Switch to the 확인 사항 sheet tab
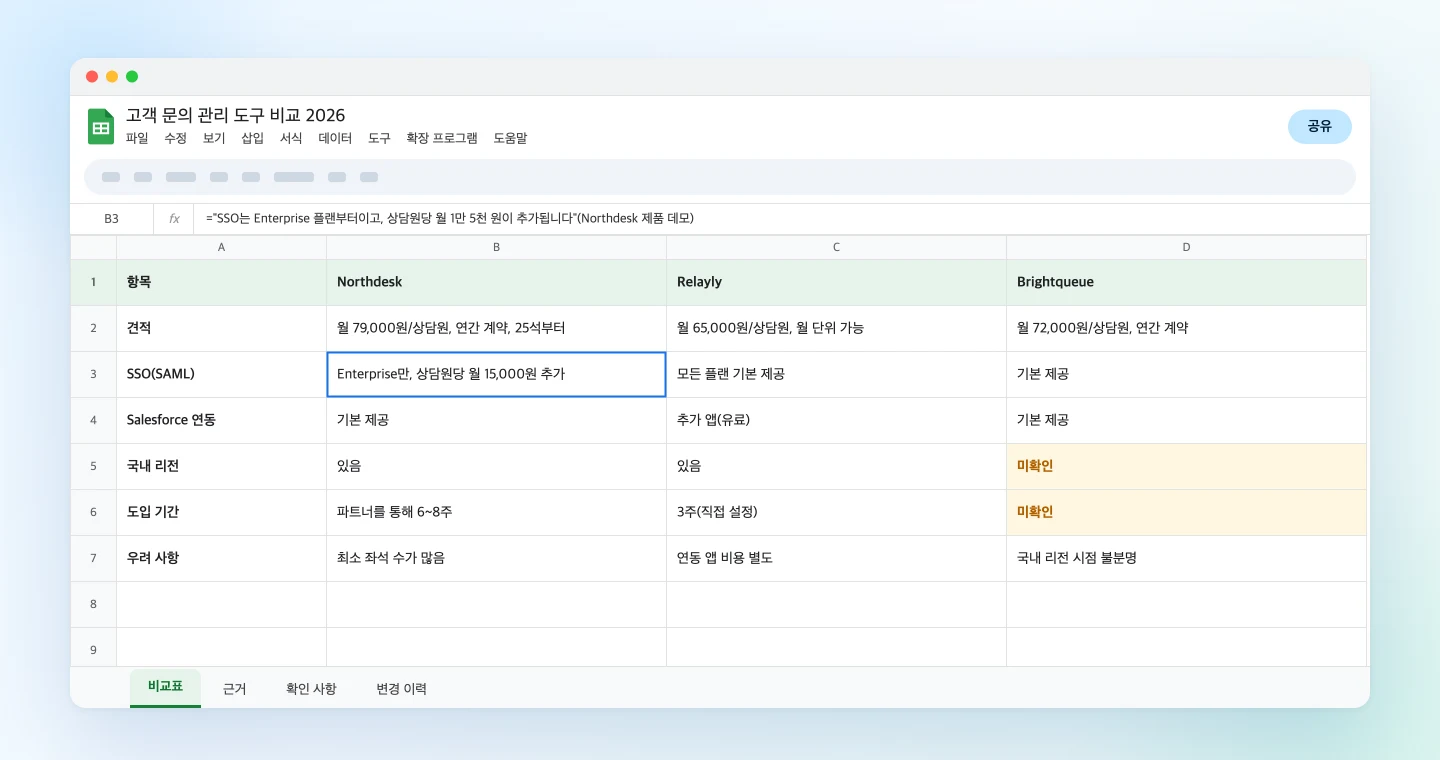Image resolution: width=1440 pixels, height=760 pixels. point(311,688)
